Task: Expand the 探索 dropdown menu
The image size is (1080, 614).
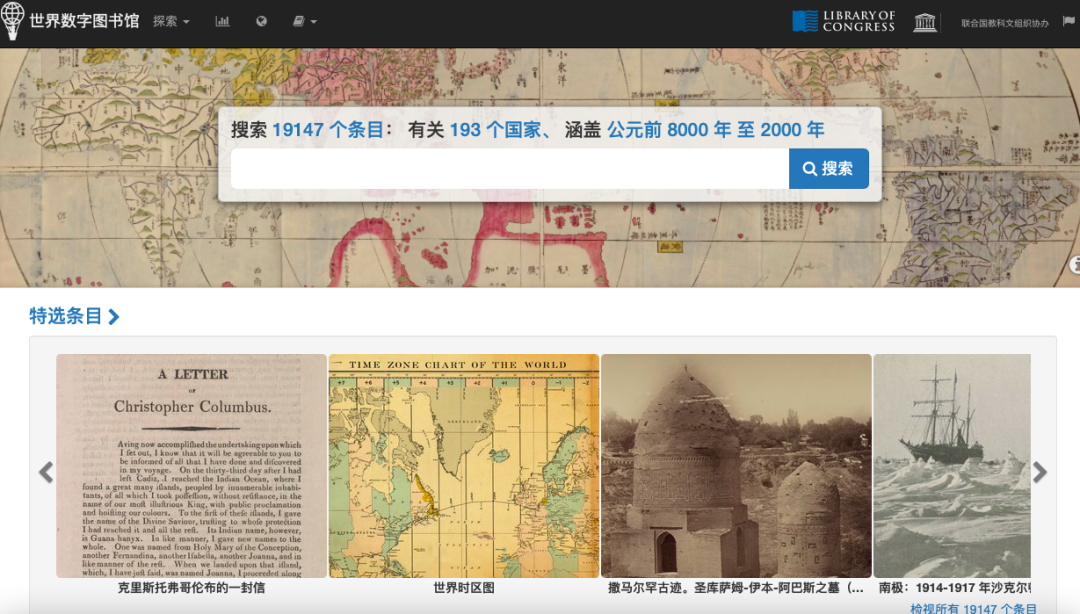Action: tap(171, 21)
